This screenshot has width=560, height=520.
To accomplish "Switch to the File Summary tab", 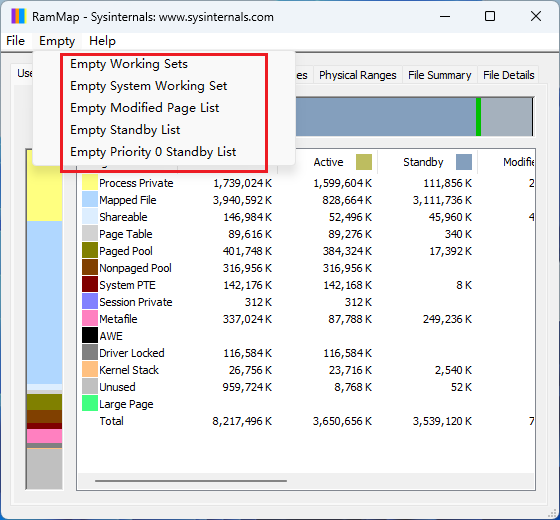I will pos(440,75).
